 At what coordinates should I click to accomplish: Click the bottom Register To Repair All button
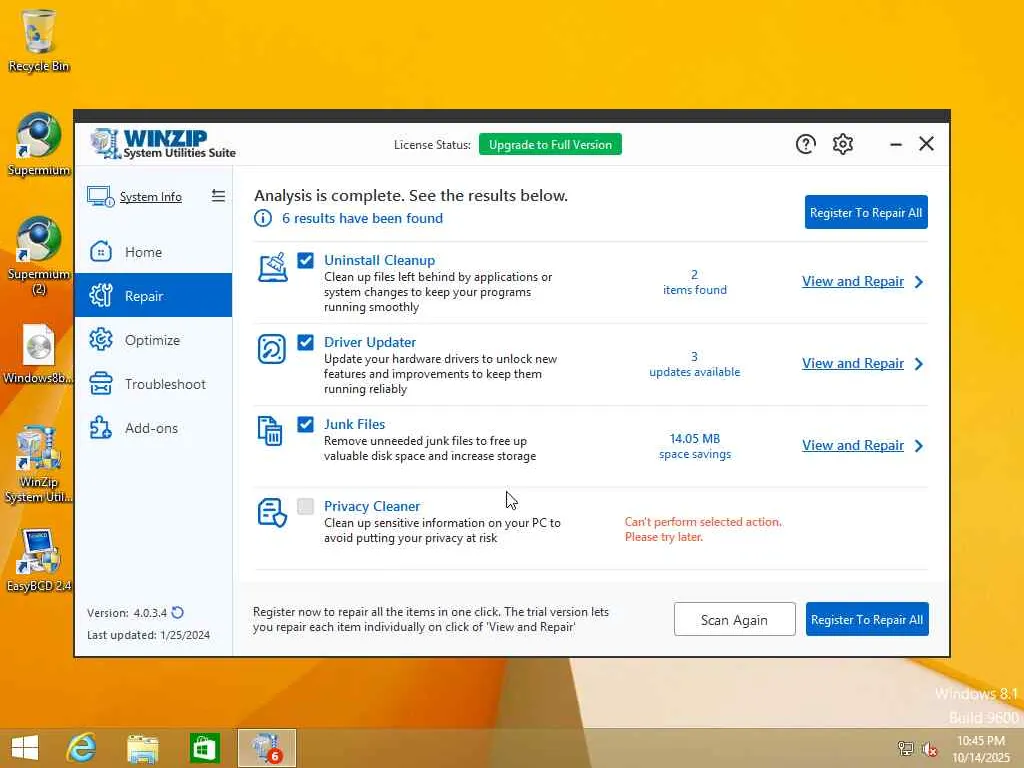(867, 619)
